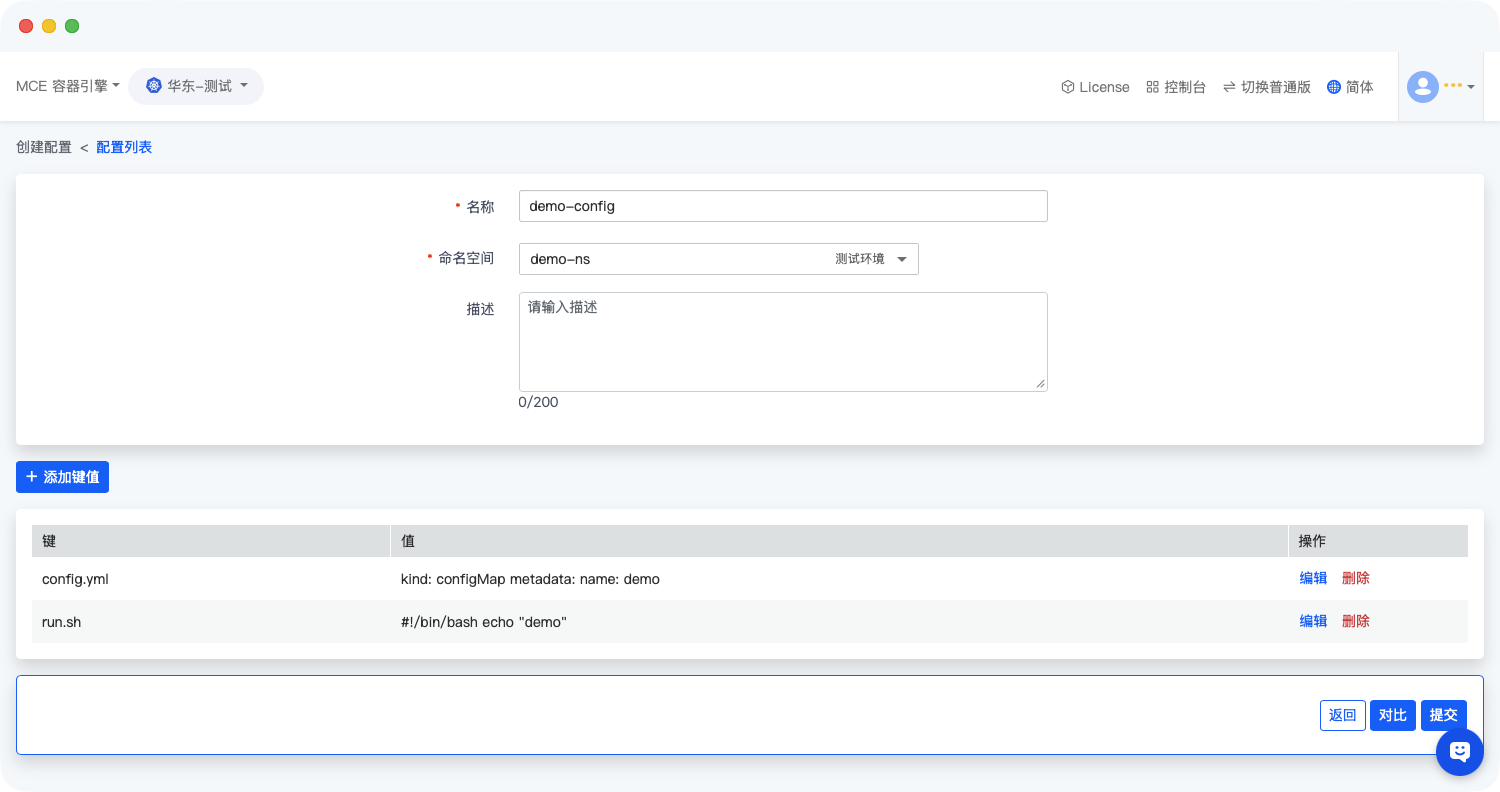Click the 返回 button

coord(1342,715)
